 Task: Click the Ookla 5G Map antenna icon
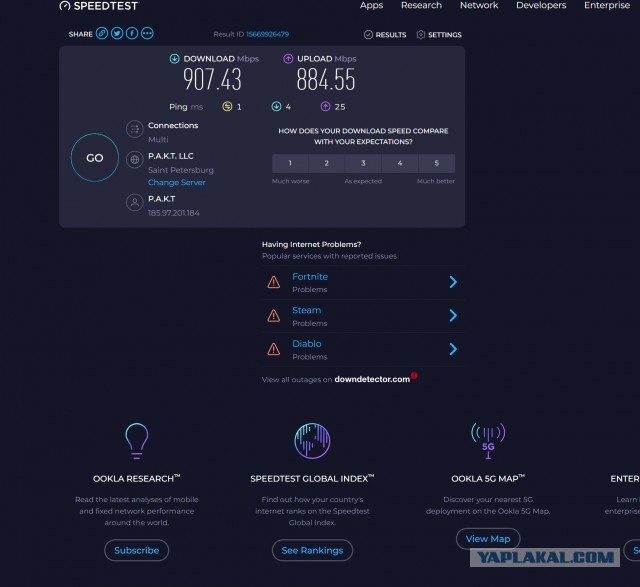[488, 441]
